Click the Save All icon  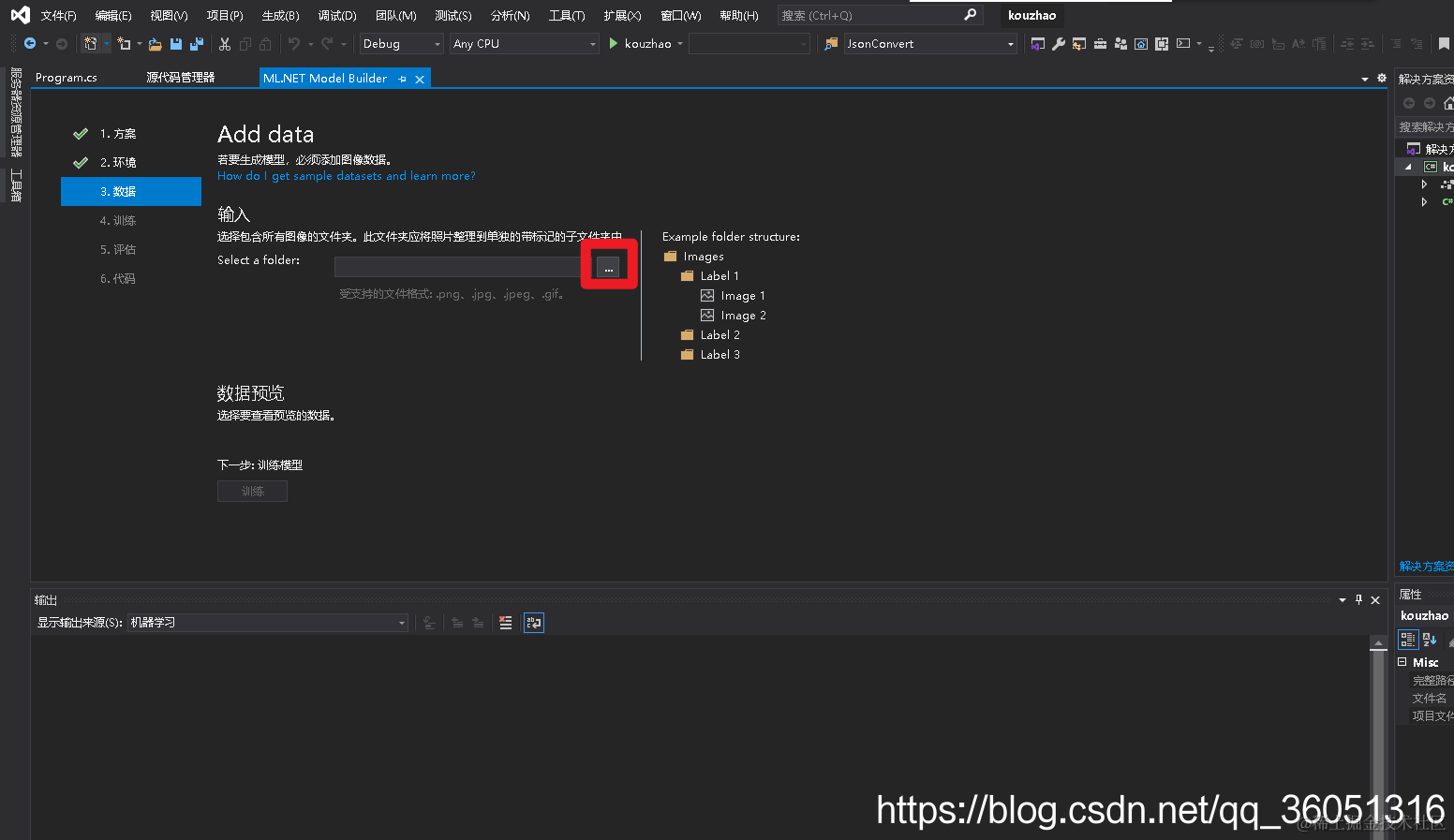(197, 43)
